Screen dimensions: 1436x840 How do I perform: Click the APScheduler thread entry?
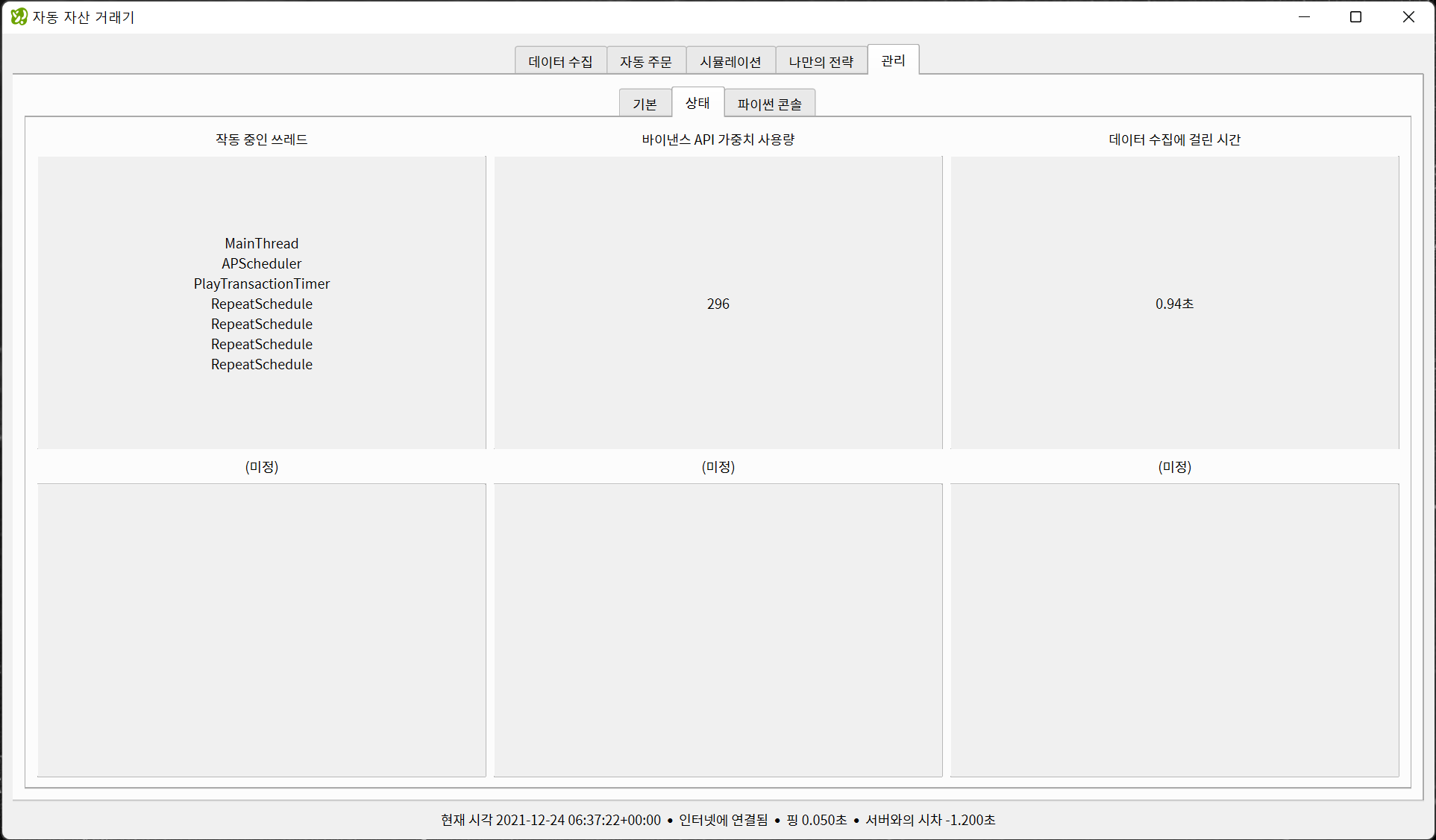(261, 263)
